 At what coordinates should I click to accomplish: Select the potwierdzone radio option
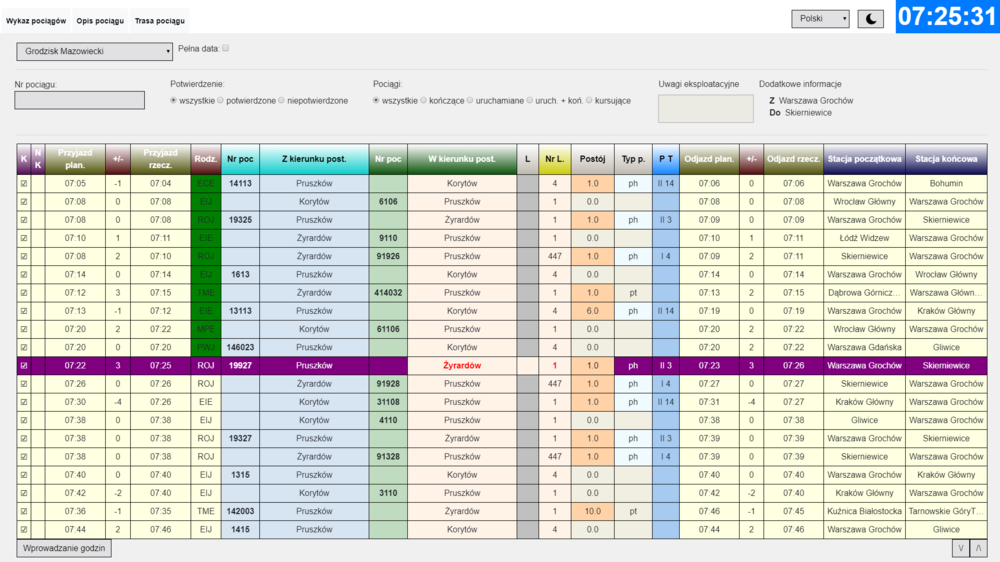click(222, 101)
